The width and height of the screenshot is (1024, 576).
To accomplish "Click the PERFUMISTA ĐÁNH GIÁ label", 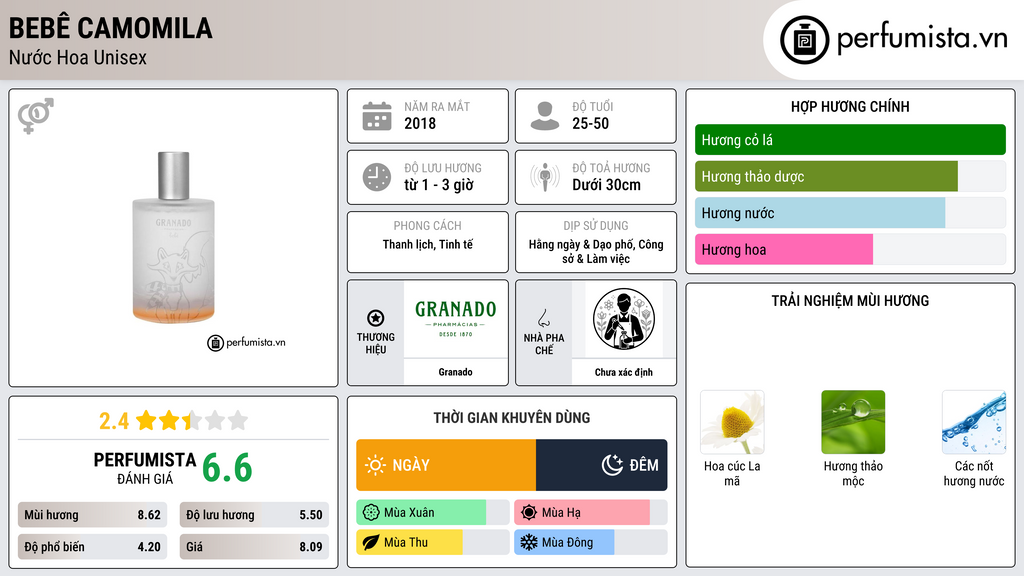I will point(144,469).
